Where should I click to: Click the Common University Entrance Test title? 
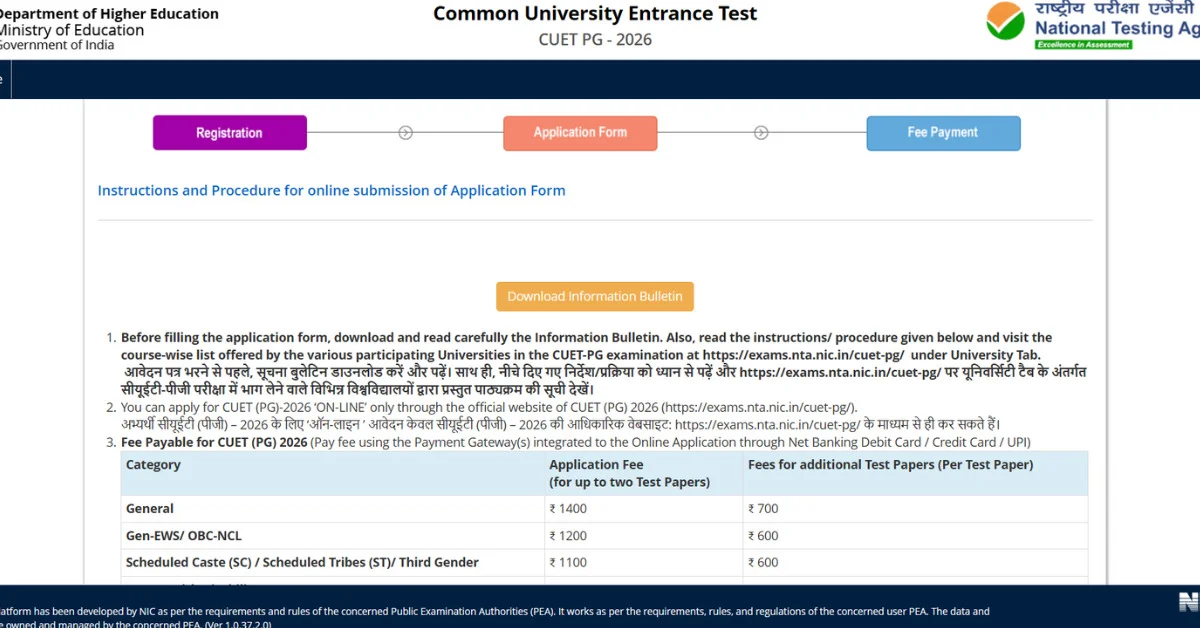coord(595,14)
